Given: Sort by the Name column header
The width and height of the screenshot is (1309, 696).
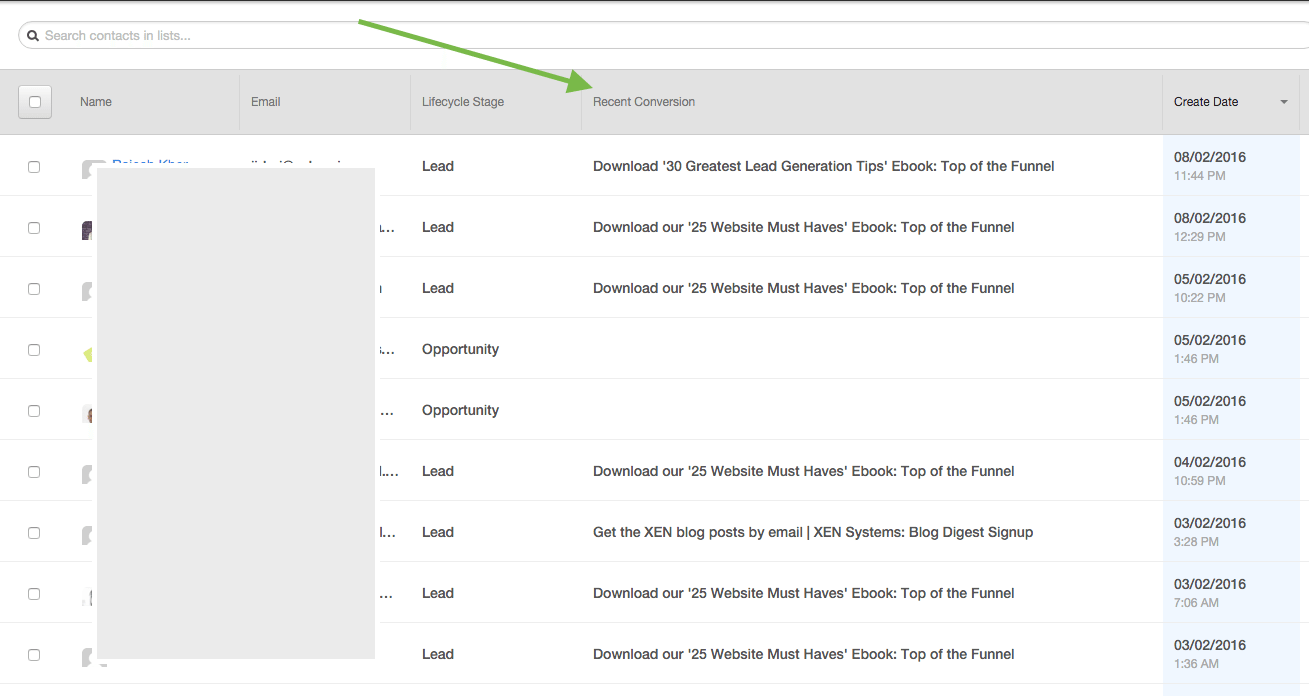Looking at the screenshot, I should point(96,102).
